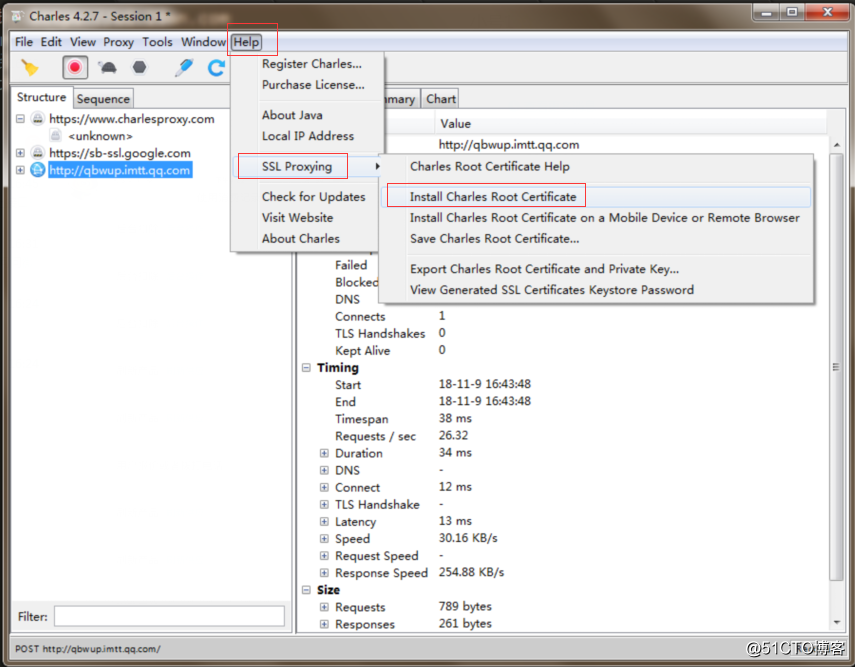This screenshot has height=667, width=855.
Task: Expand the sb-ssl.google.com tree node
Action: (x=20, y=153)
